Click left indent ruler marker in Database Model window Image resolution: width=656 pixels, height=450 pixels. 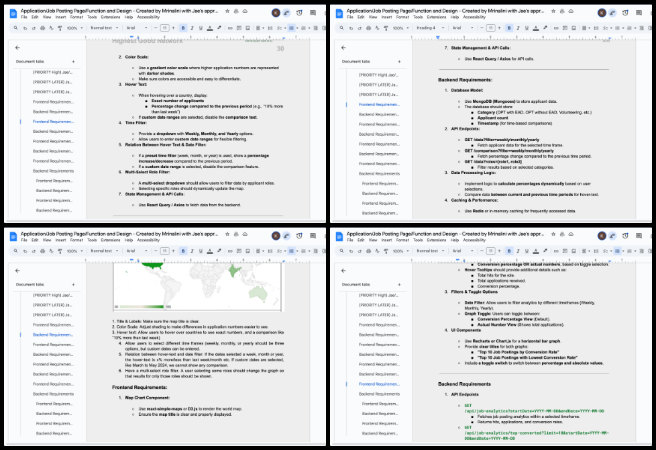point(438,38)
